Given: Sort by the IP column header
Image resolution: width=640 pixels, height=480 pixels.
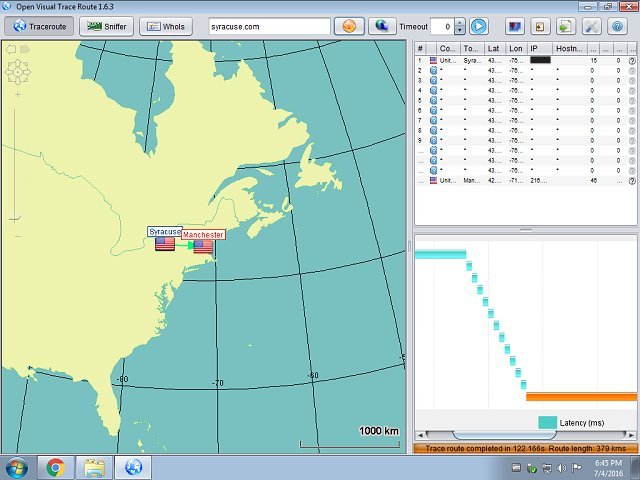Looking at the screenshot, I should click(540, 49).
